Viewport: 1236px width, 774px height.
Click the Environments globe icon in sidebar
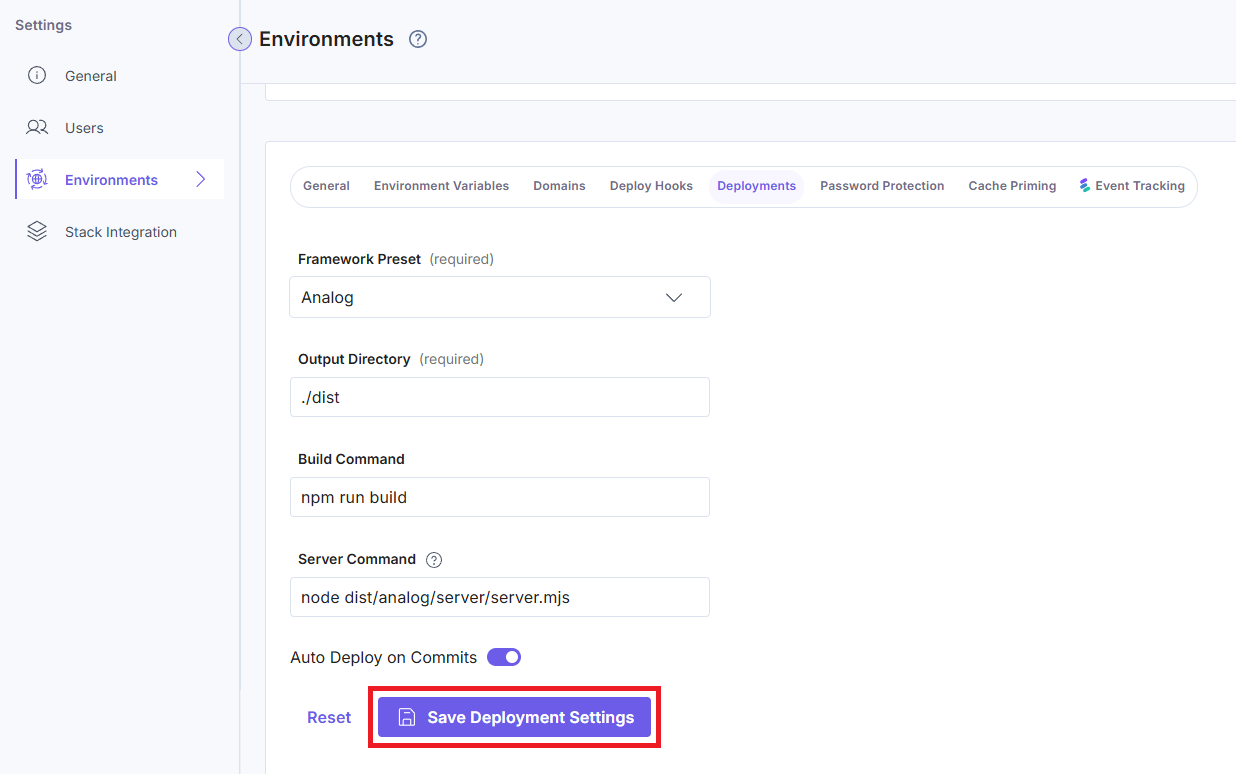tap(37, 180)
